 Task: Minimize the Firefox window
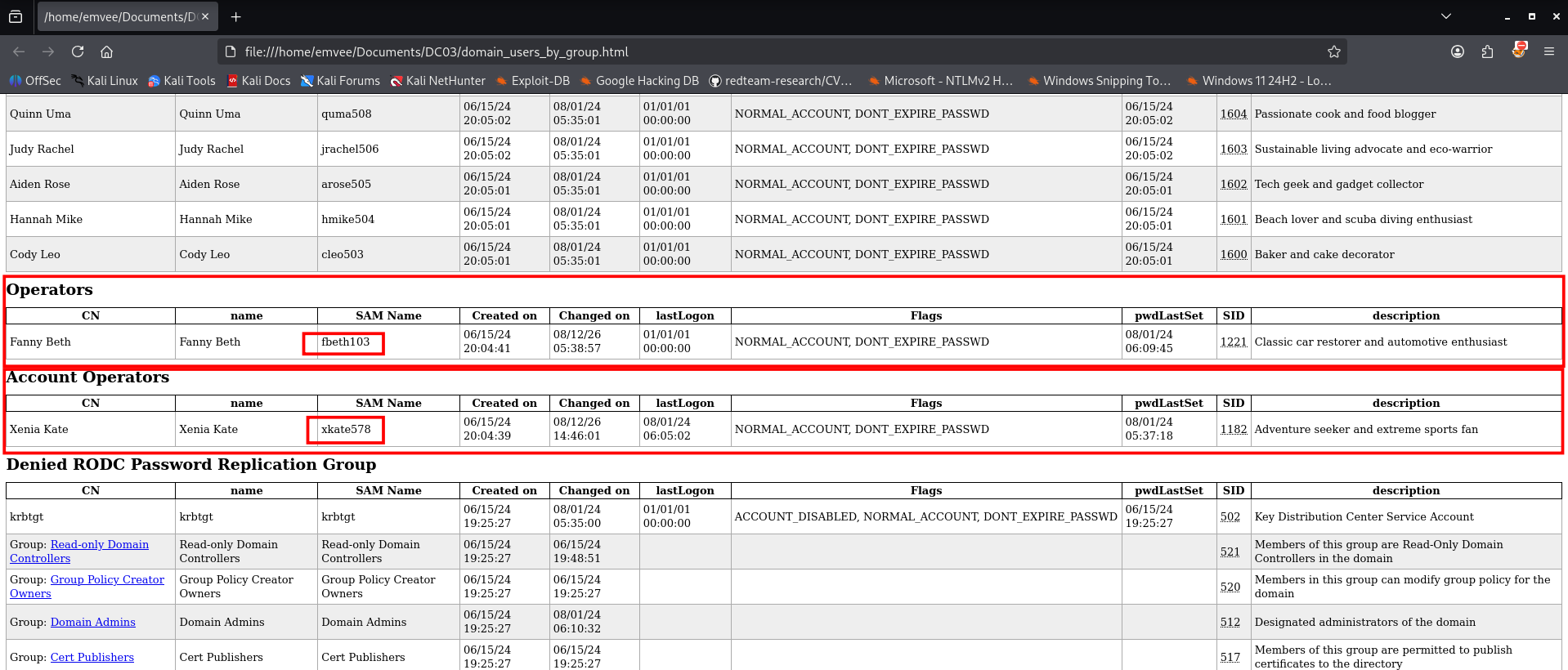tap(1507, 16)
